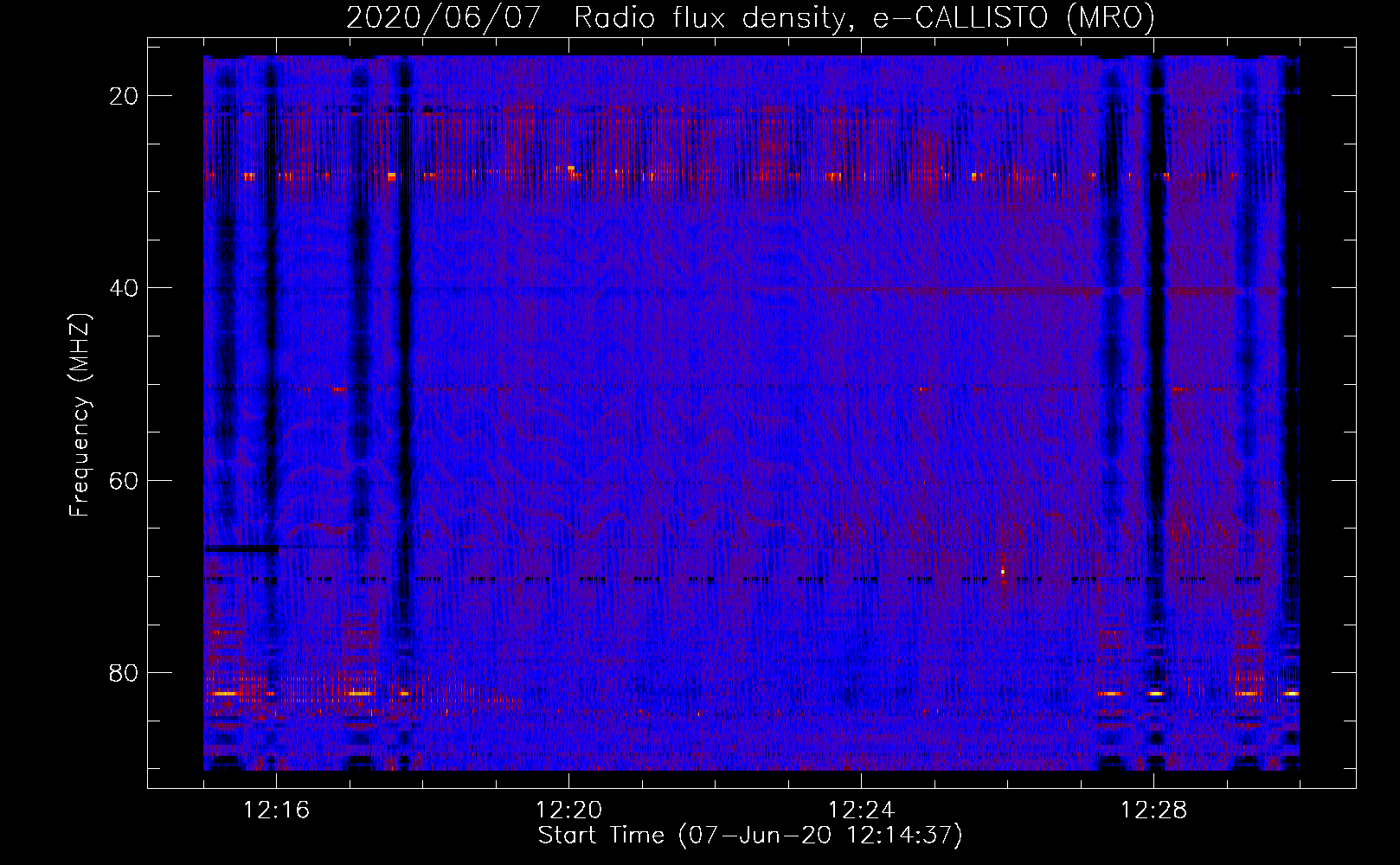The height and width of the screenshot is (865, 1400).
Task: Click the 12:16 time tick label
Action: pos(276,811)
